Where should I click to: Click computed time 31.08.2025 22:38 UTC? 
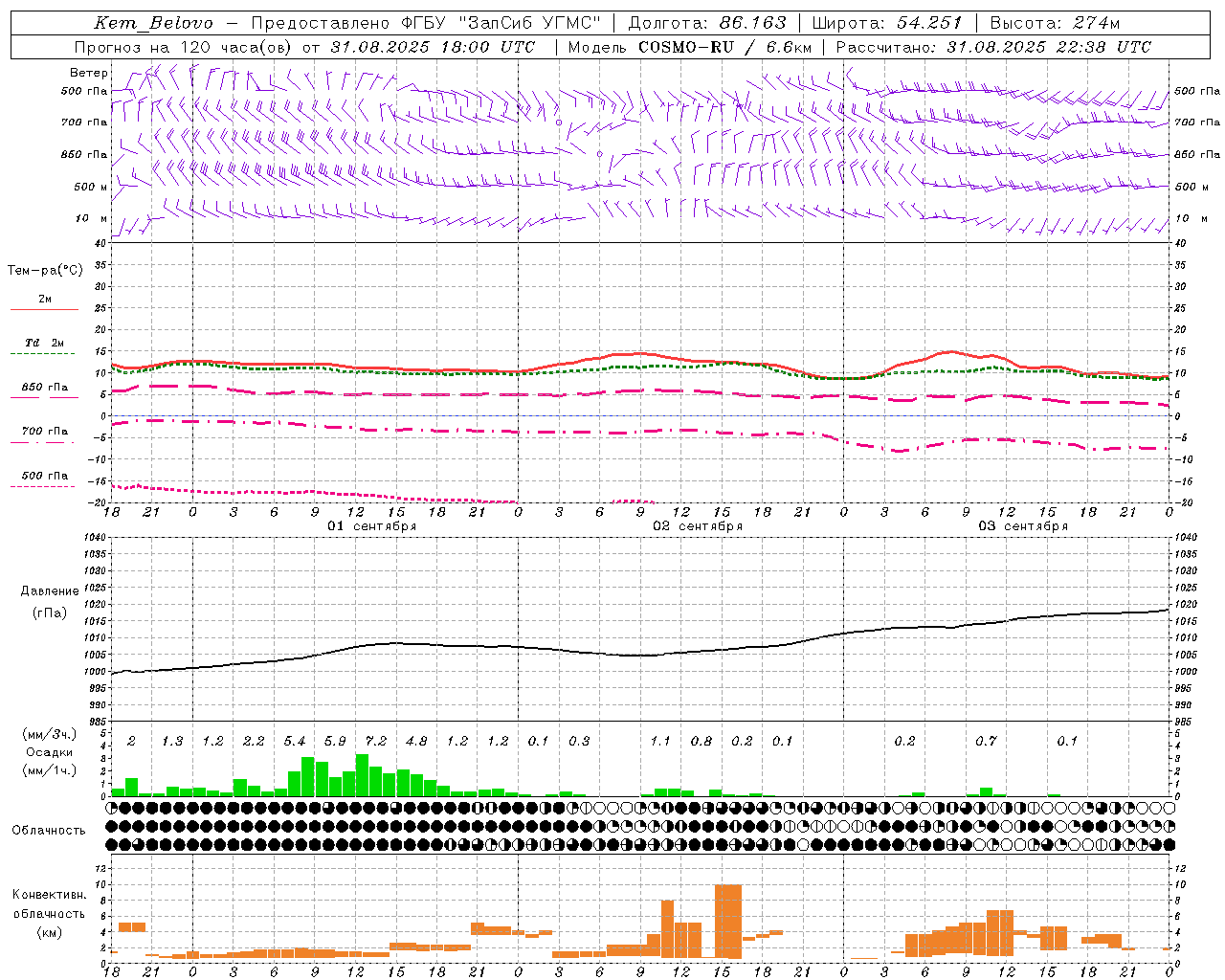pyautogui.click(x=1049, y=47)
